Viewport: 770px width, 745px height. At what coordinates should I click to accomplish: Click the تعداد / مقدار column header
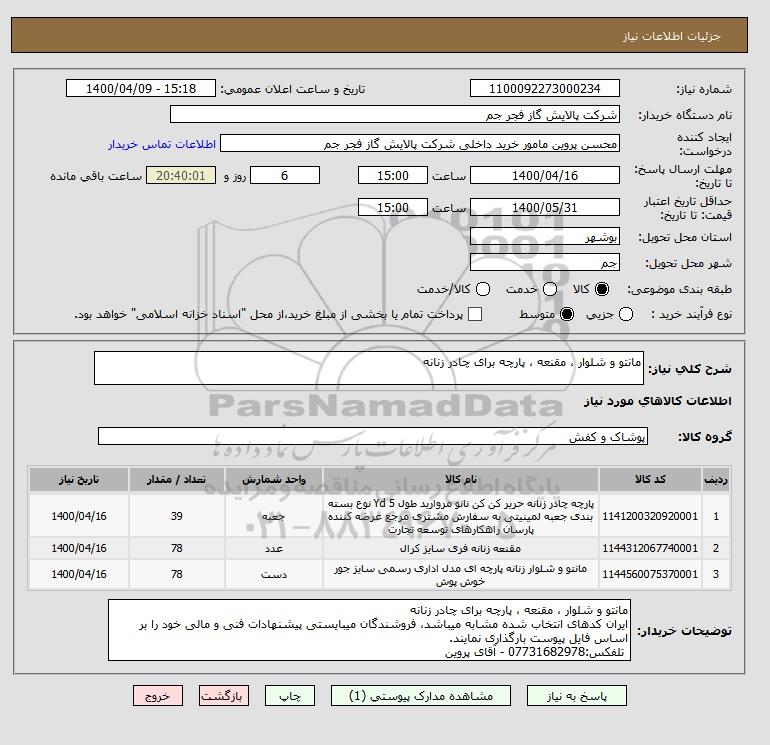point(177,479)
